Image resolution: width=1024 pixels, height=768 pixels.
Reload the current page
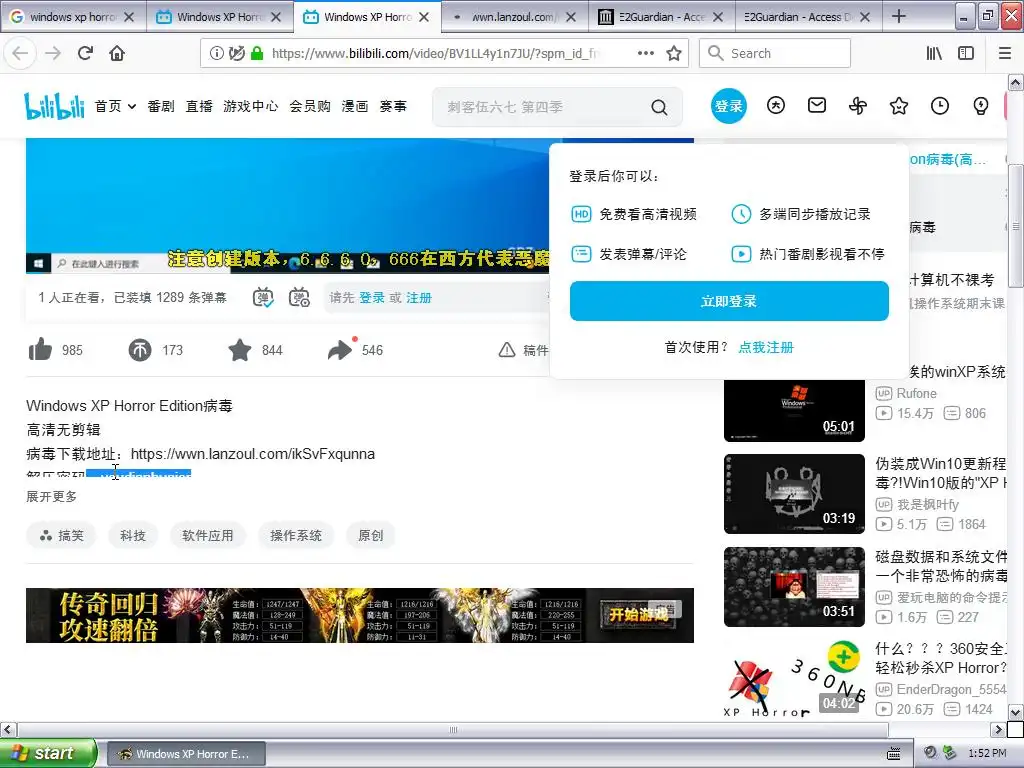point(85,53)
